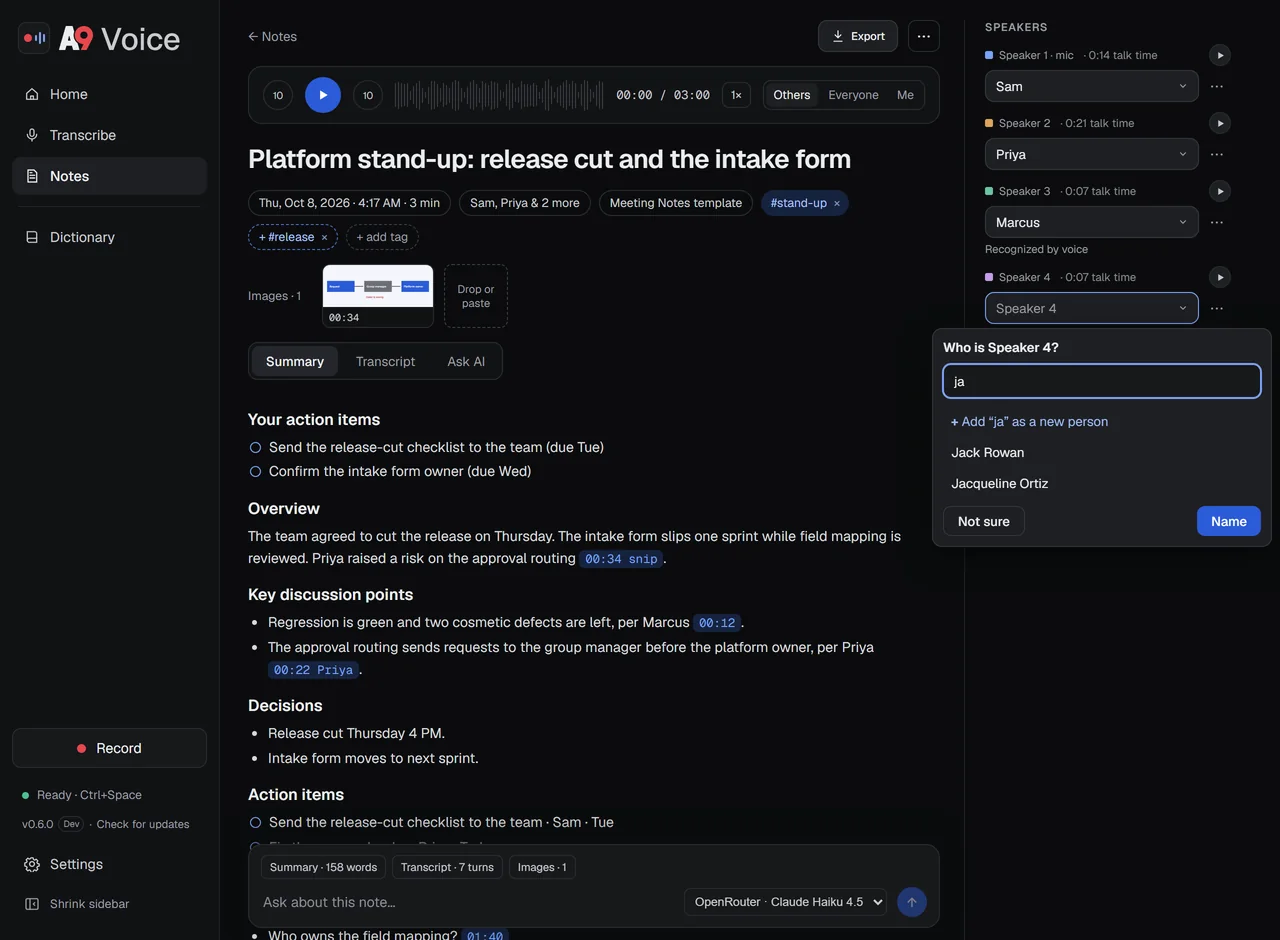1280x940 pixels.
Task: Select the Others audio channel
Action: (x=792, y=95)
